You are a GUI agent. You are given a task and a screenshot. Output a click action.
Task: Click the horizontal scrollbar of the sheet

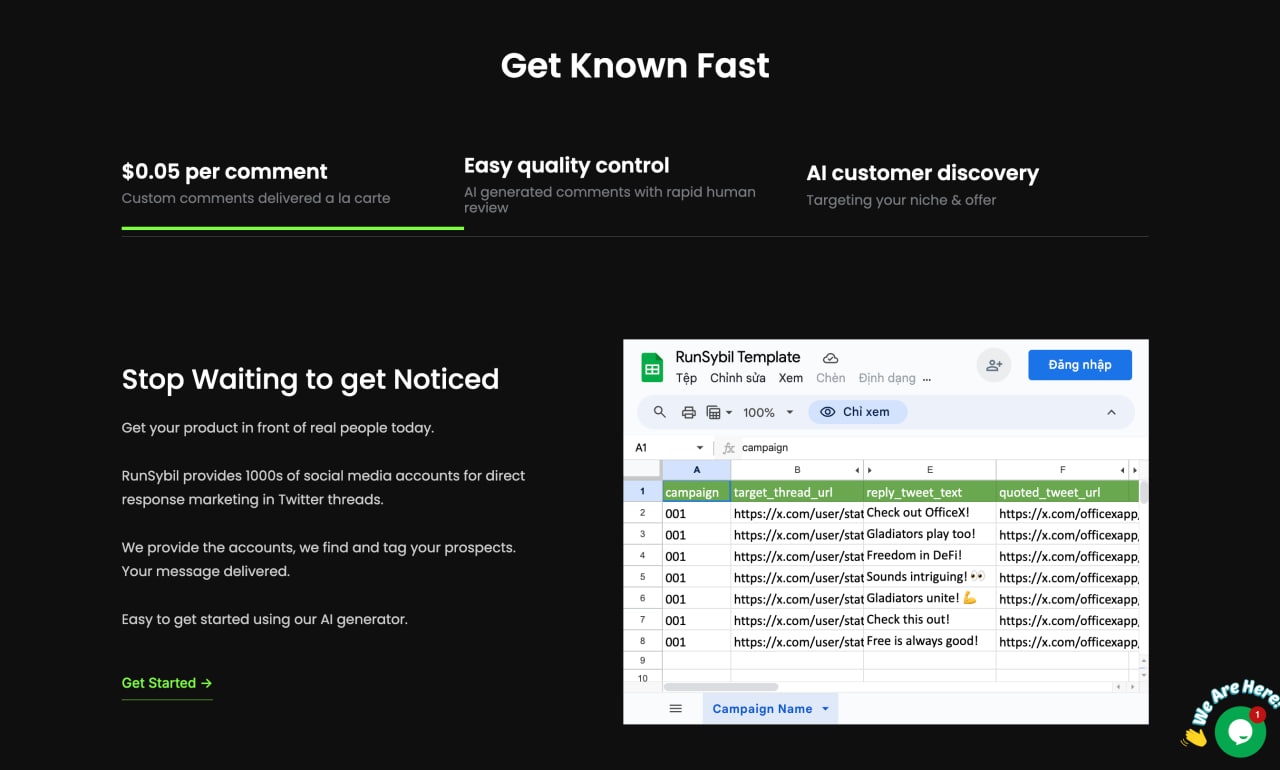tap(720, 687)
